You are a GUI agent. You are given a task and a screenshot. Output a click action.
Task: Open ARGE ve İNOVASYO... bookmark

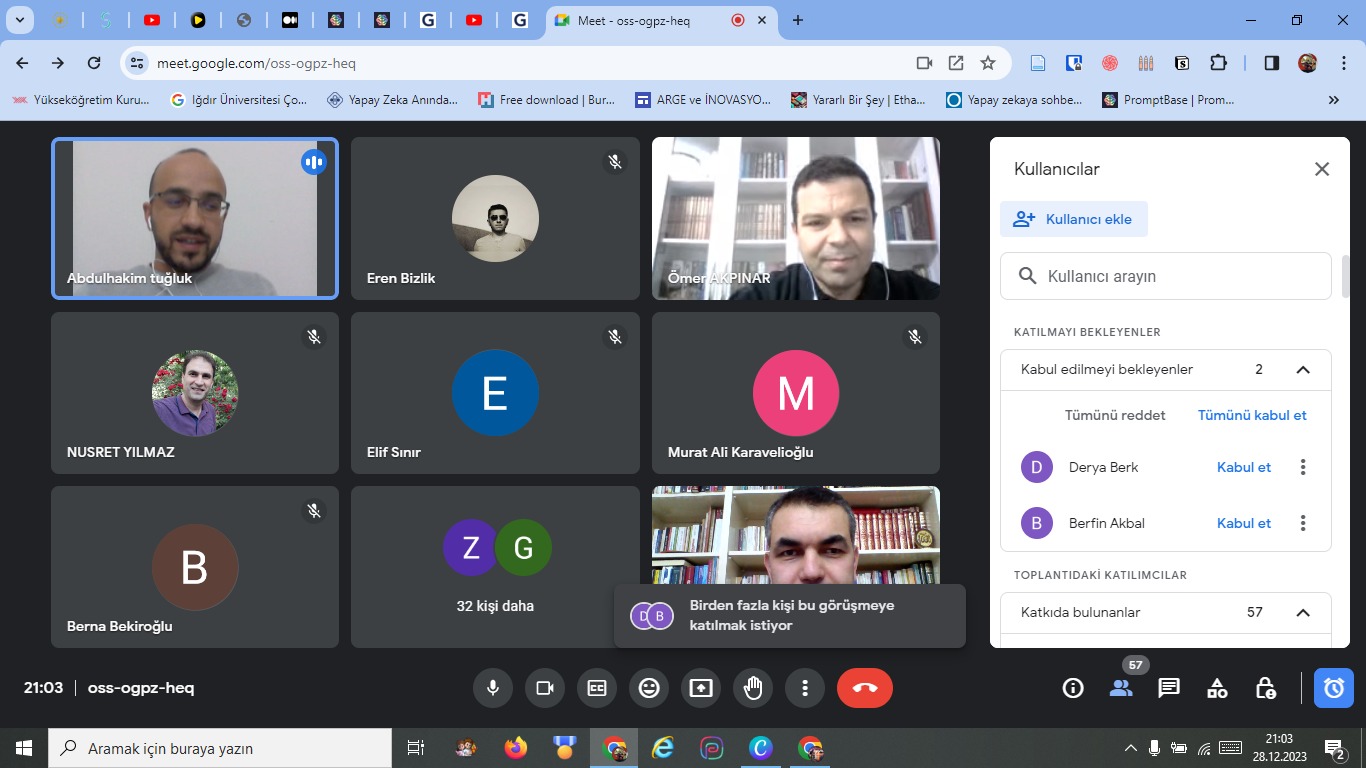click(703, 100)
